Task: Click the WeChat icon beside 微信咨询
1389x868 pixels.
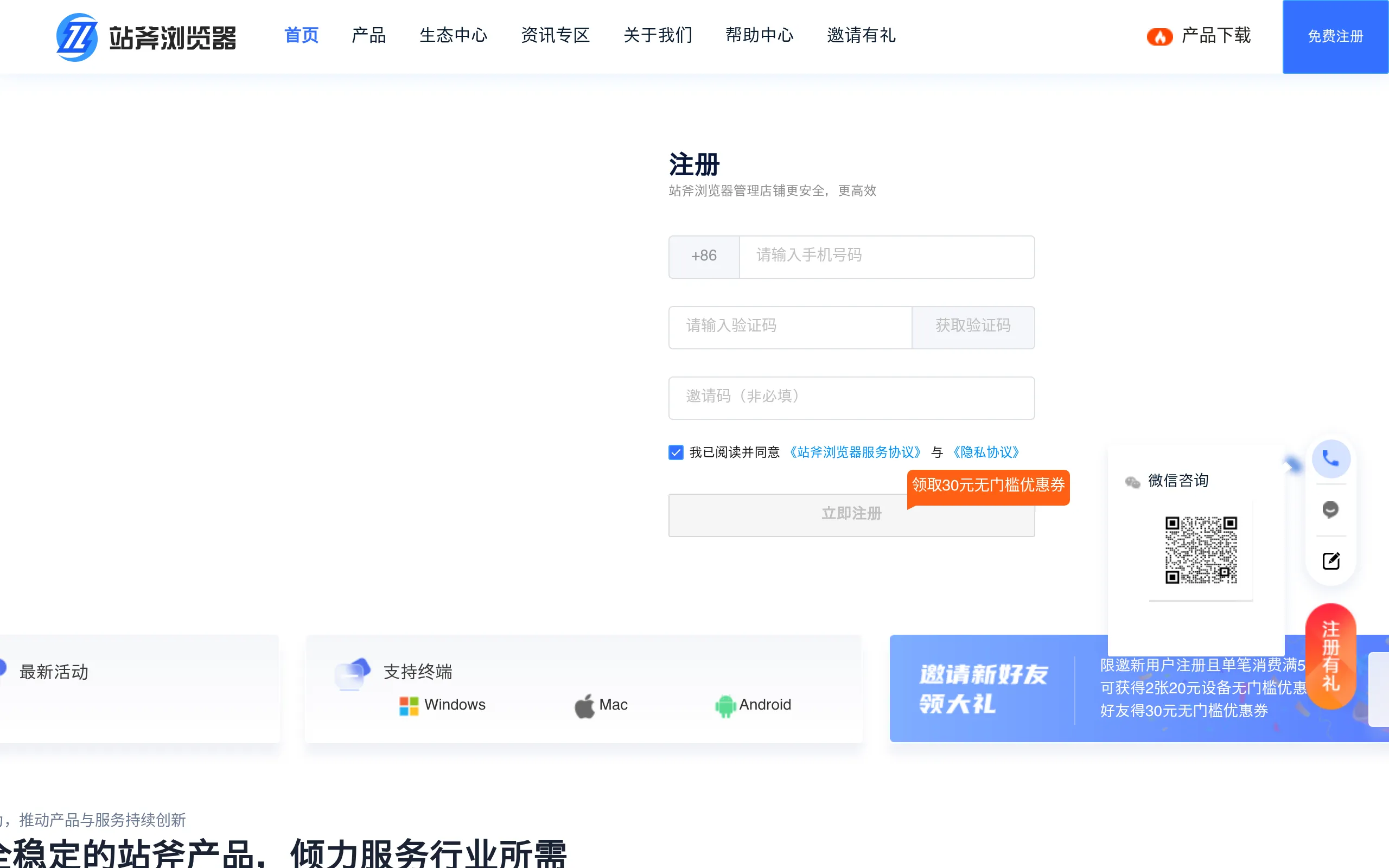Action: pyautogui.click(x=1132, y=482)
